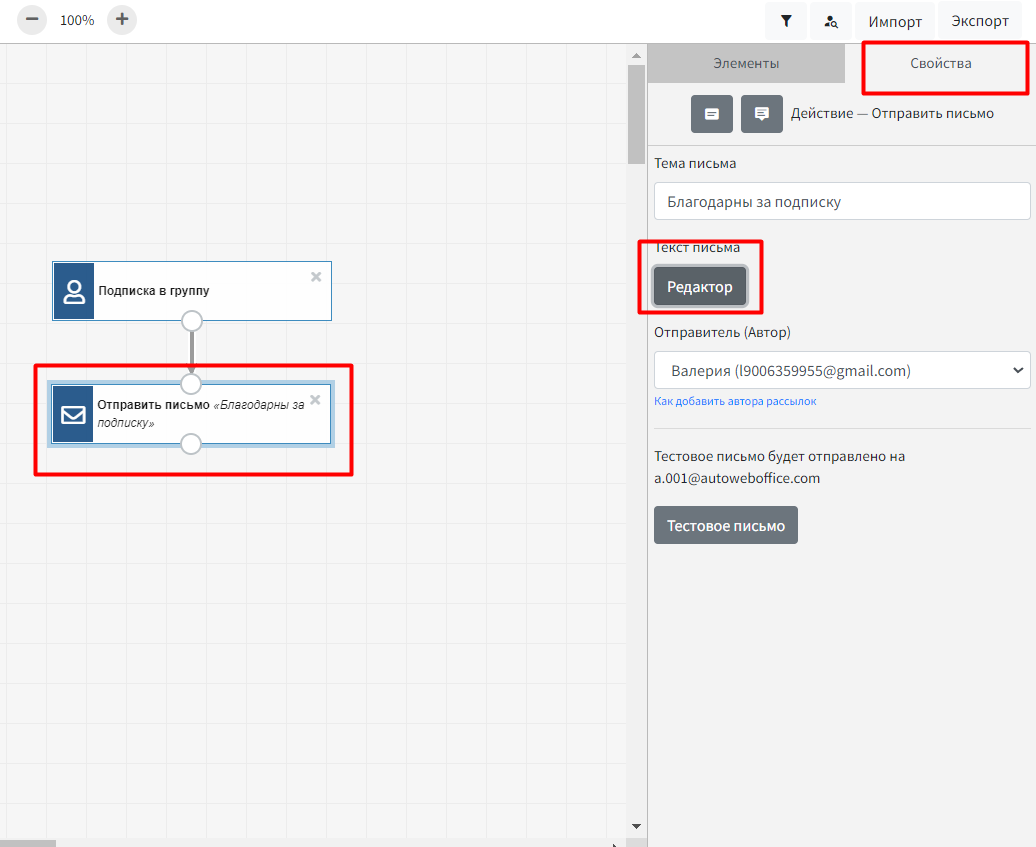Open the Редактор for letter text
1036x847 pixels.
(700, 287)
